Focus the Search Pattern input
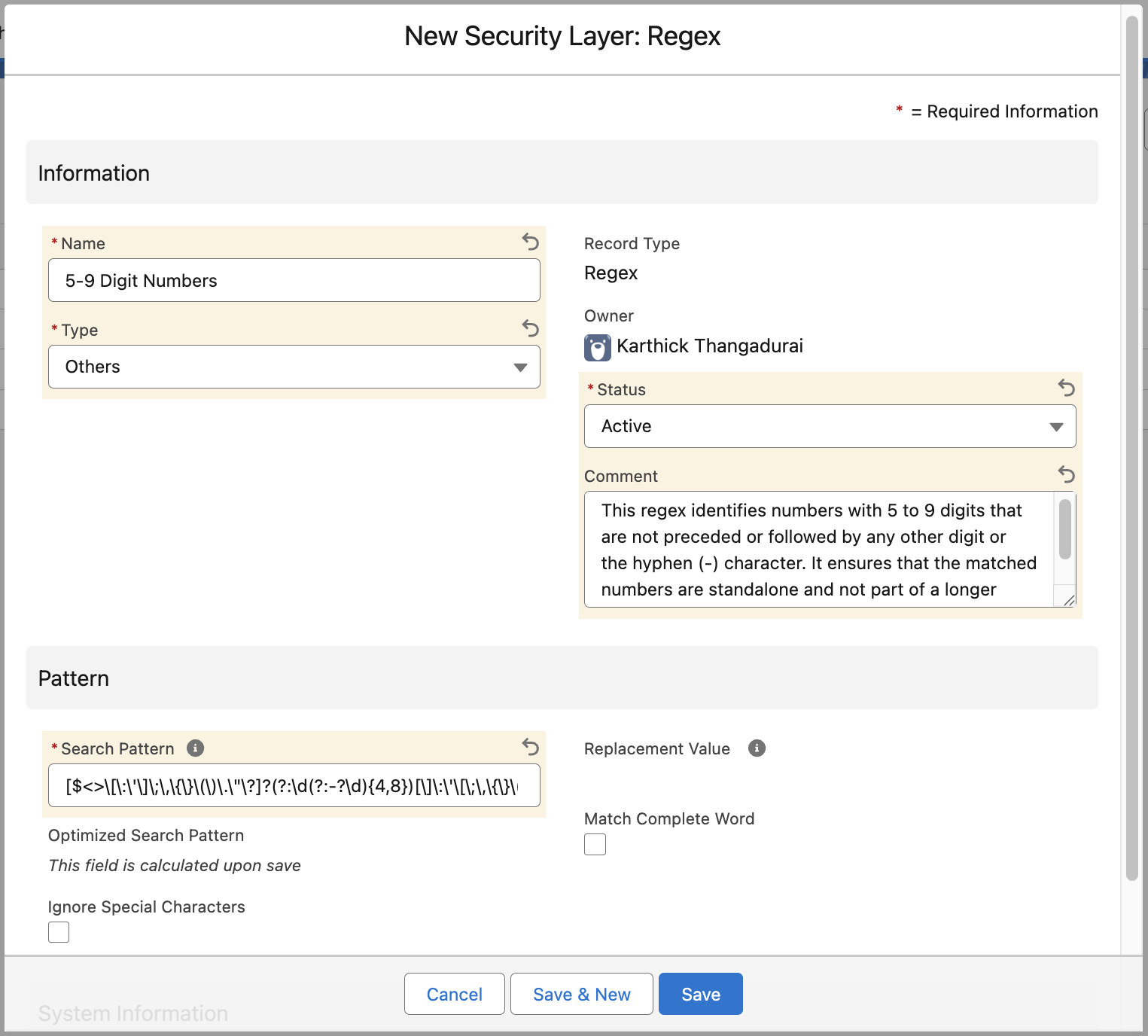The image size is (1148, 1036). tap(294, 786)
